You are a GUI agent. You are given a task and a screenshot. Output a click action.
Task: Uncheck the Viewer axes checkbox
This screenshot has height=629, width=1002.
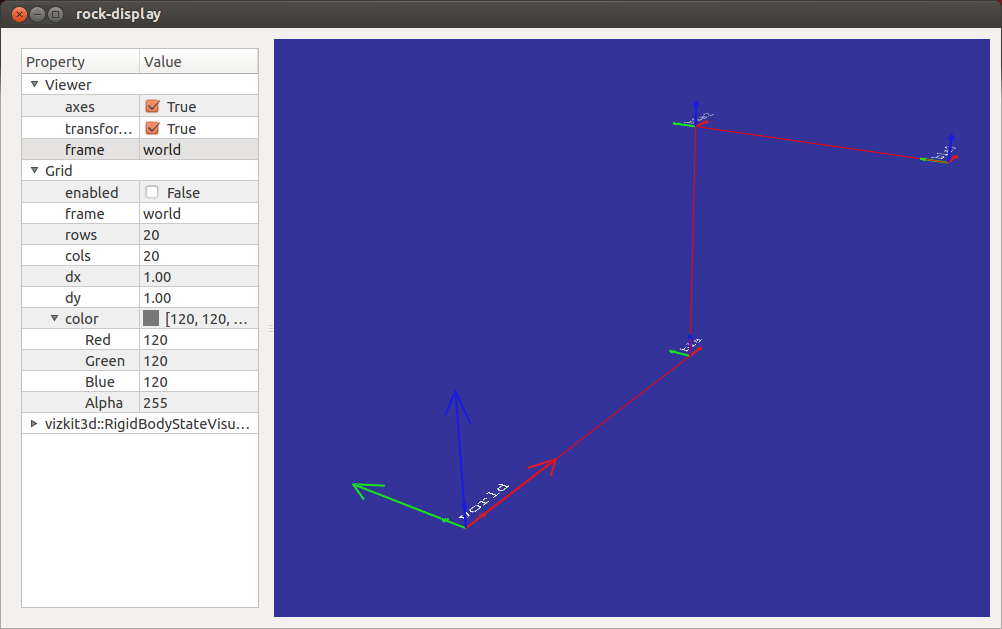(152, 106)
